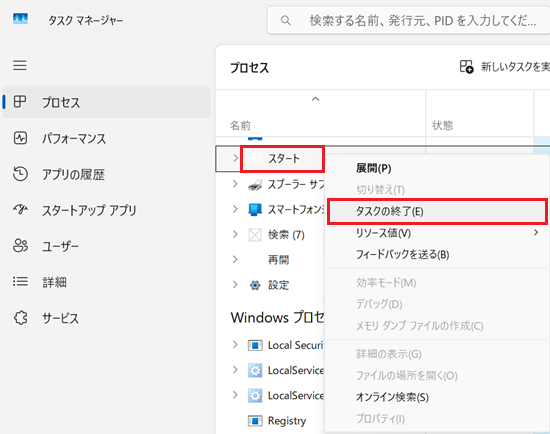
Task: Expand the 検索 (7) process group
Action: pos(235,234)
